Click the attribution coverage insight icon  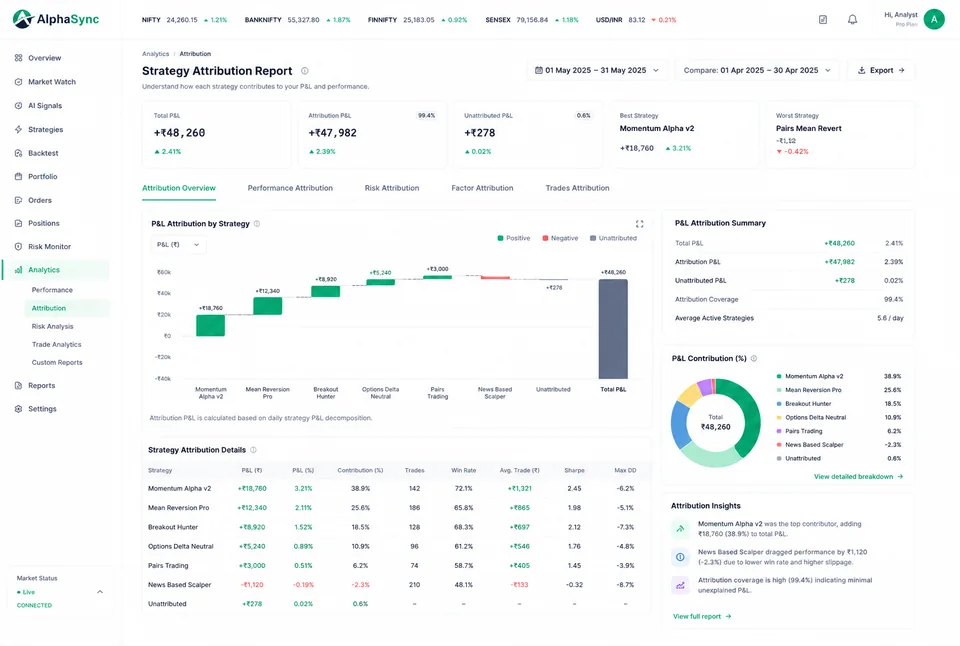point(680,585)
